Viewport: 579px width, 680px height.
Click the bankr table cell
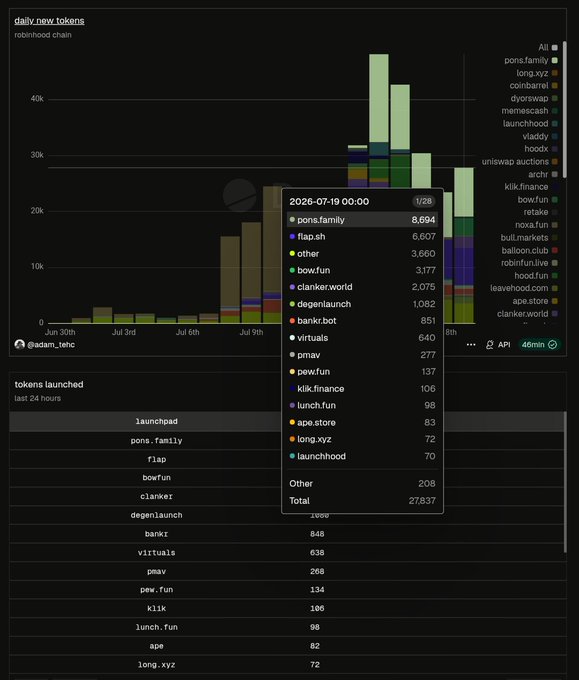tap(157, 534)
